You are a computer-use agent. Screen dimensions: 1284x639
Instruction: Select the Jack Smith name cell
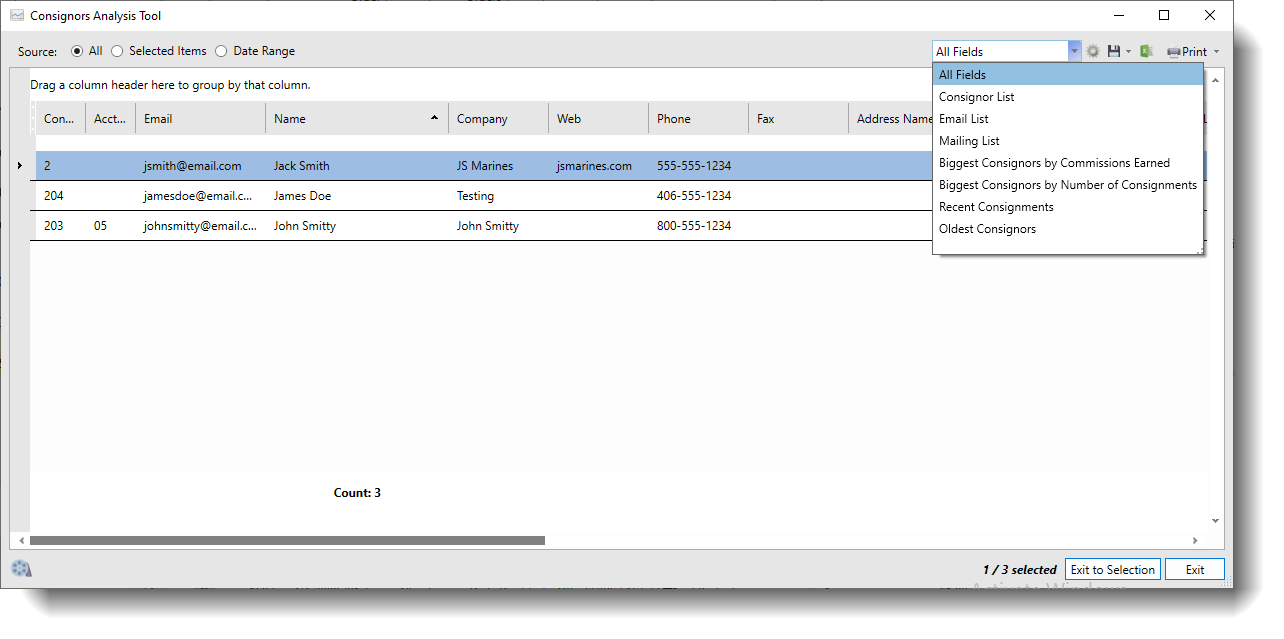pyautogui.click(x=357, y=166)
